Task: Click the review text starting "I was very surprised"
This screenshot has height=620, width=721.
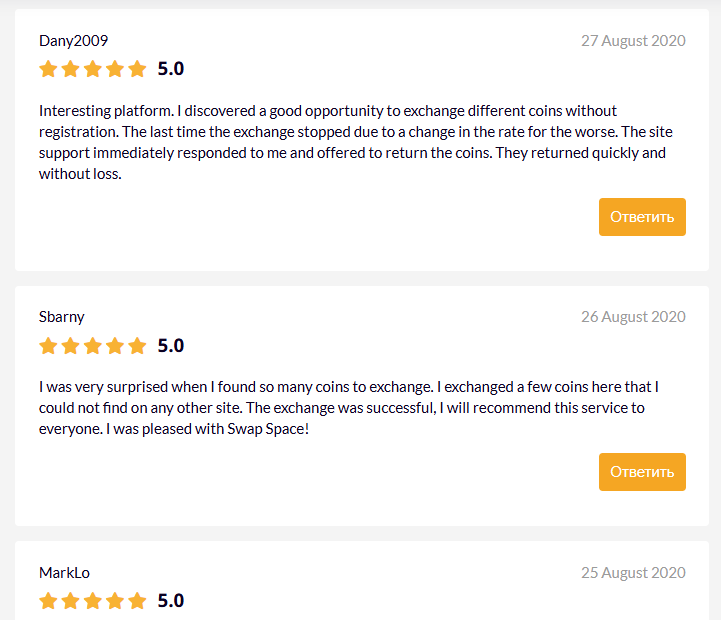Action: (348, 408)
